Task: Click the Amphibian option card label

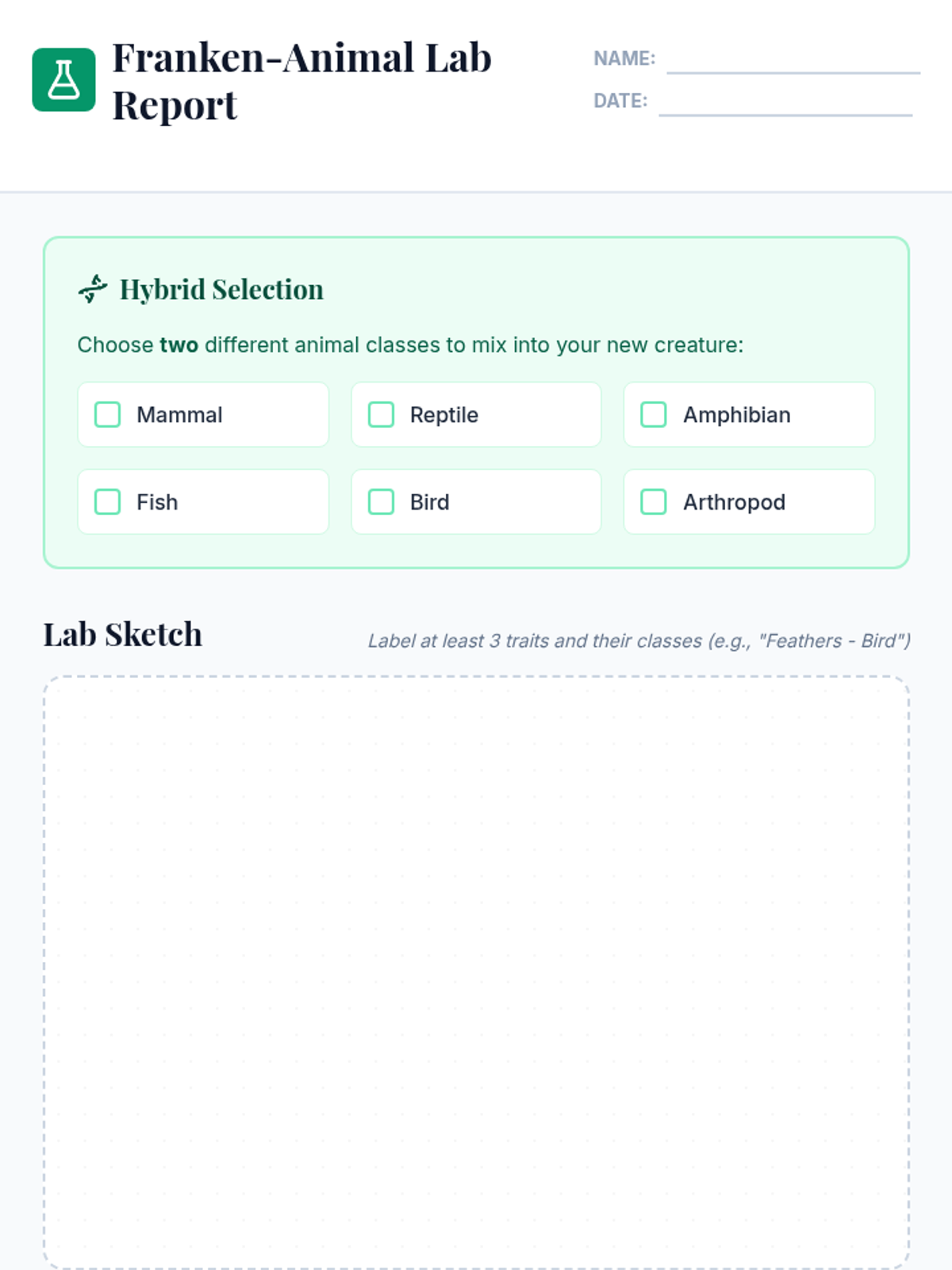Action: (737, 414)
